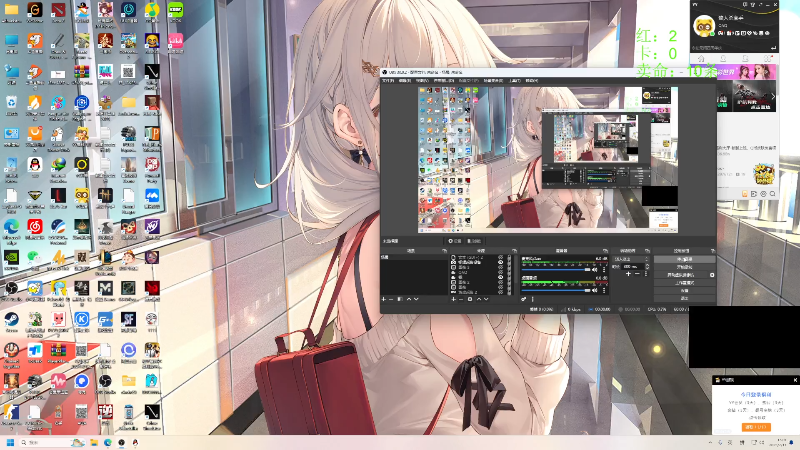Open NVIDIA desktop icon
The height and width of the screenshot is (450, 800).
(11, 259)
